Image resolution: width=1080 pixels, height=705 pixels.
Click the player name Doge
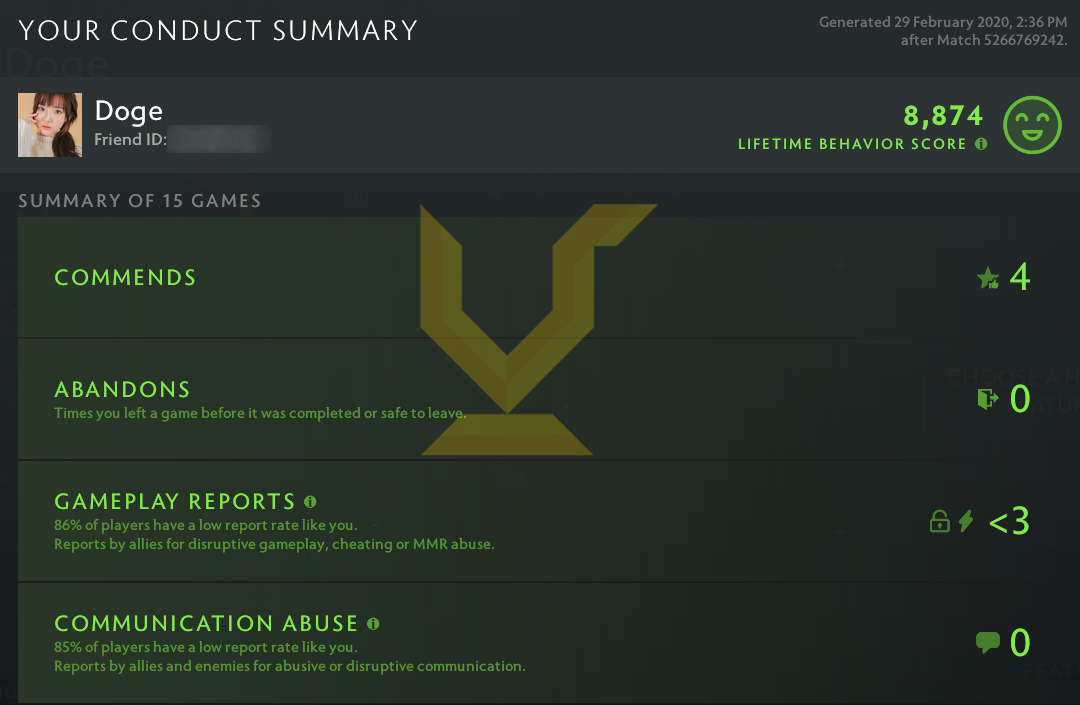(128, 111)
